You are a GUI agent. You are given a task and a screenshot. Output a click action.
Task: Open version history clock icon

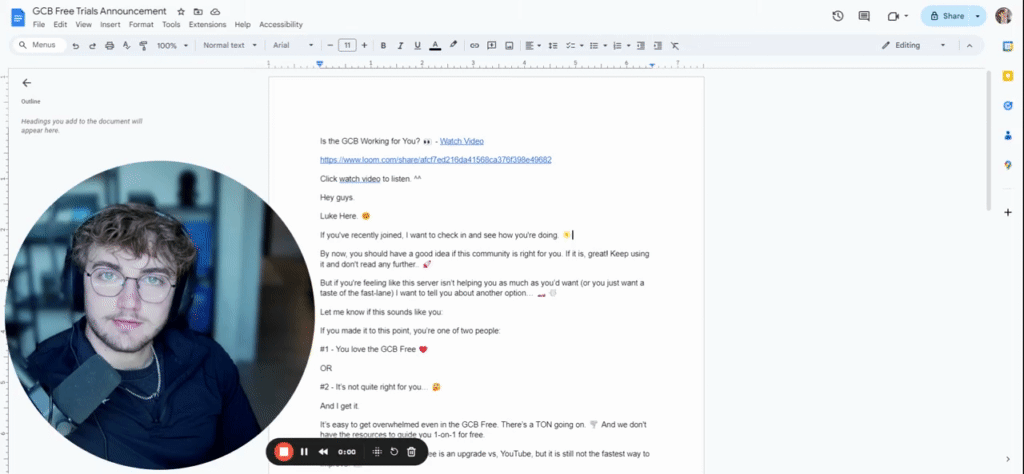click(x=838, y=16)
